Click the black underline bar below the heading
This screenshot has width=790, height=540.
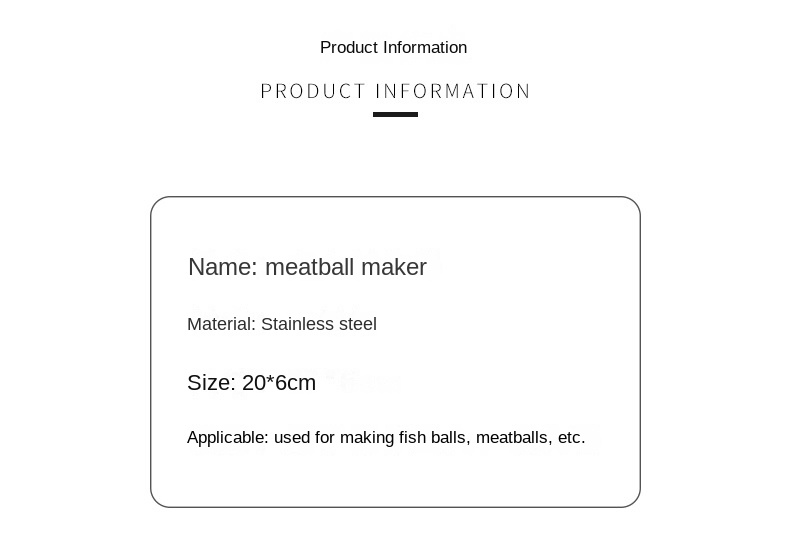(x=395, y=115)
